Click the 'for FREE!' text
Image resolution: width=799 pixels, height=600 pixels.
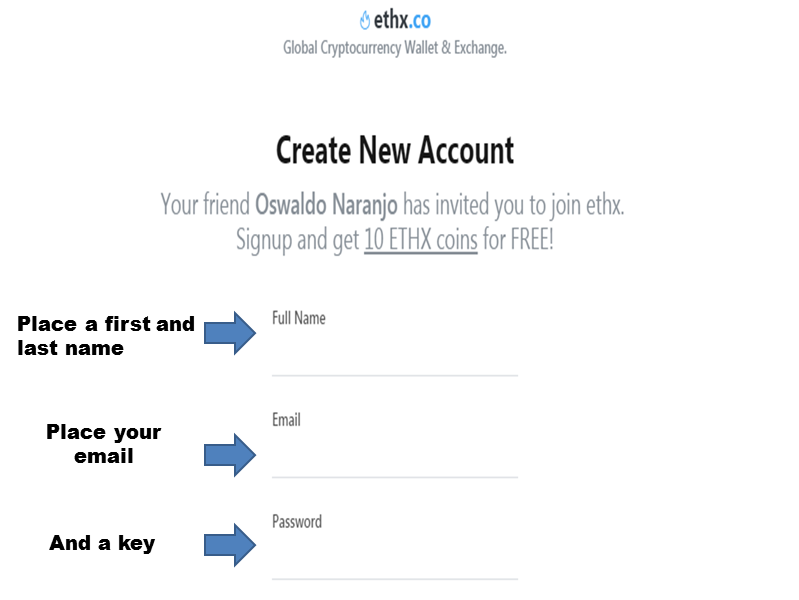[518, 240]
